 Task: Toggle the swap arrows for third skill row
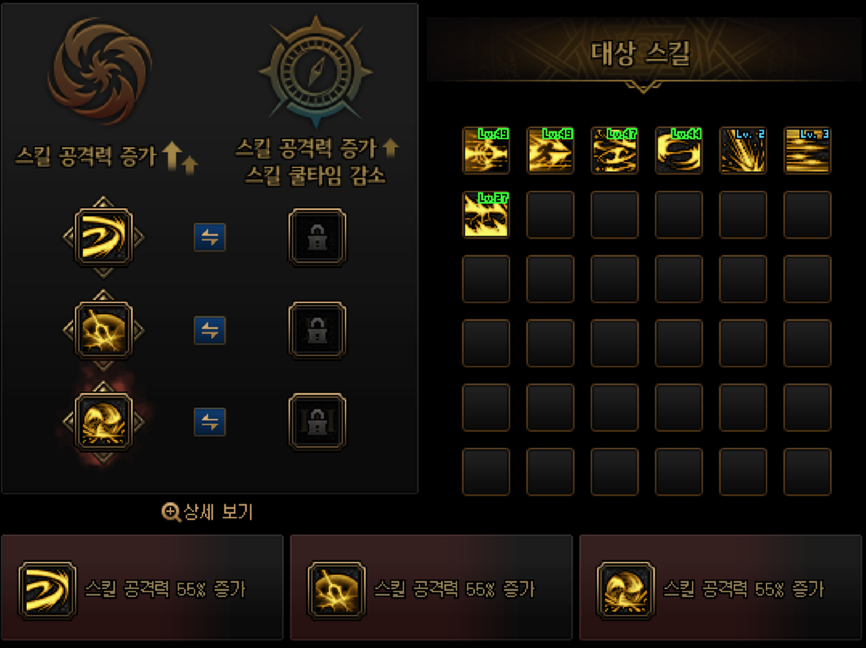210,422
